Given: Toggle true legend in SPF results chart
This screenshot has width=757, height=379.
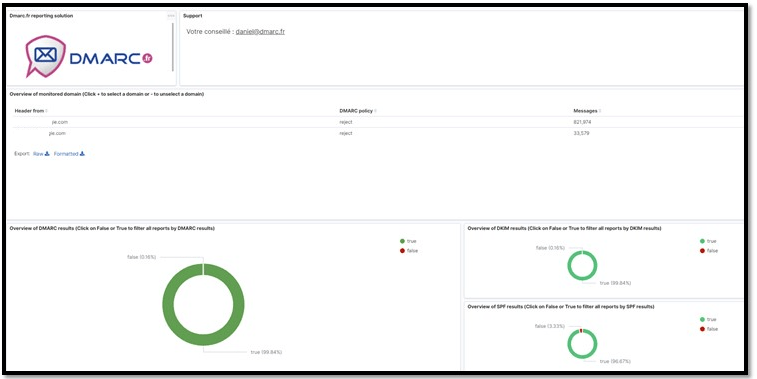Looking at the screenshot, I should point(708,319).
